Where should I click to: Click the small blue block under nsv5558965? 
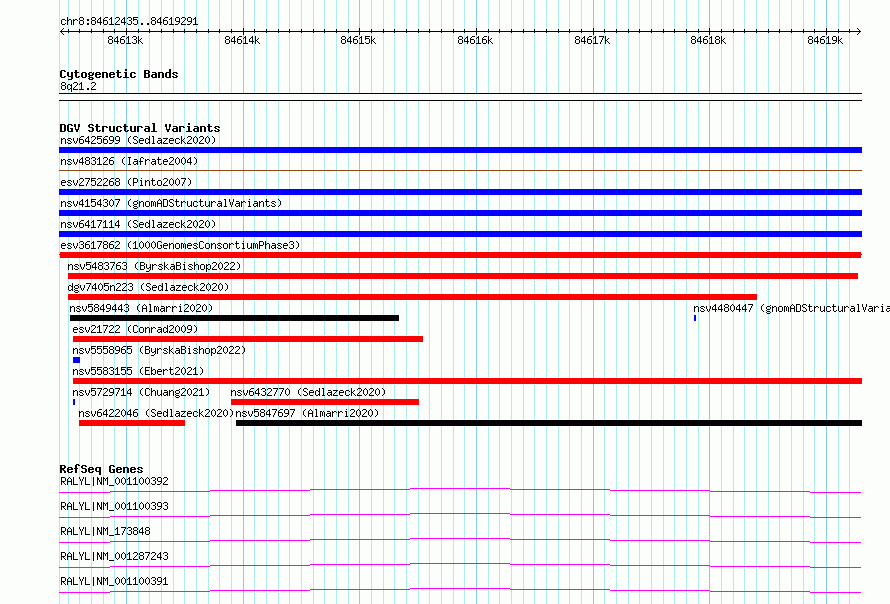77,360
